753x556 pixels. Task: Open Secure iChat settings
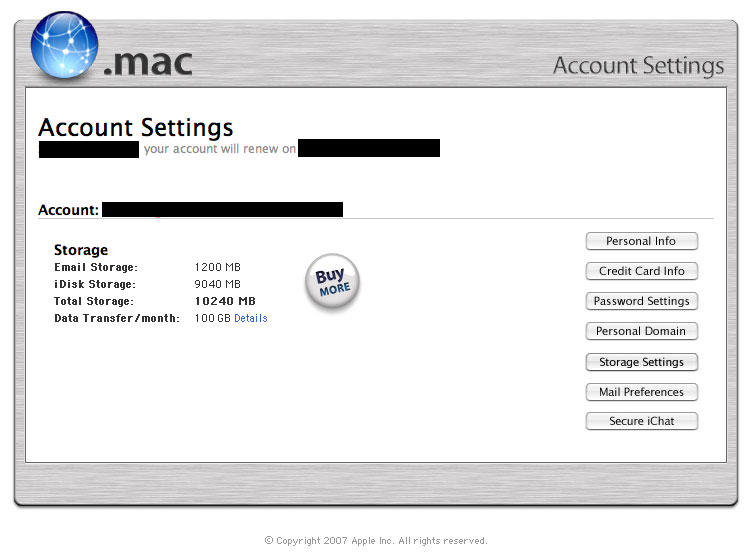(x=641, y=421)
